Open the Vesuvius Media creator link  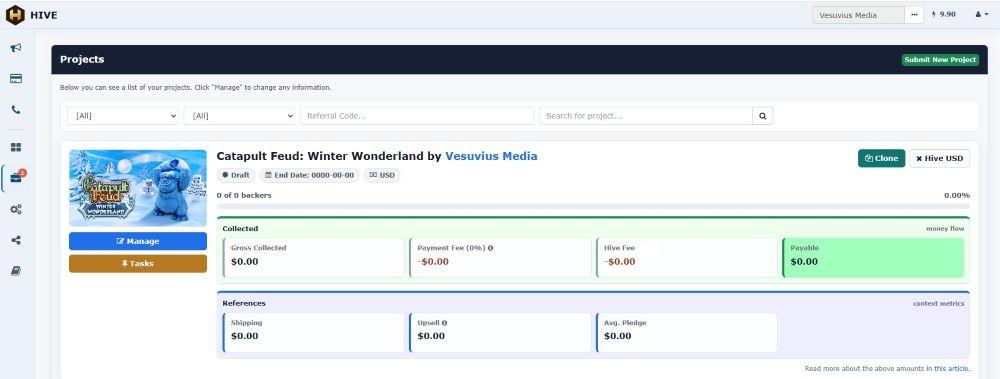491,156
